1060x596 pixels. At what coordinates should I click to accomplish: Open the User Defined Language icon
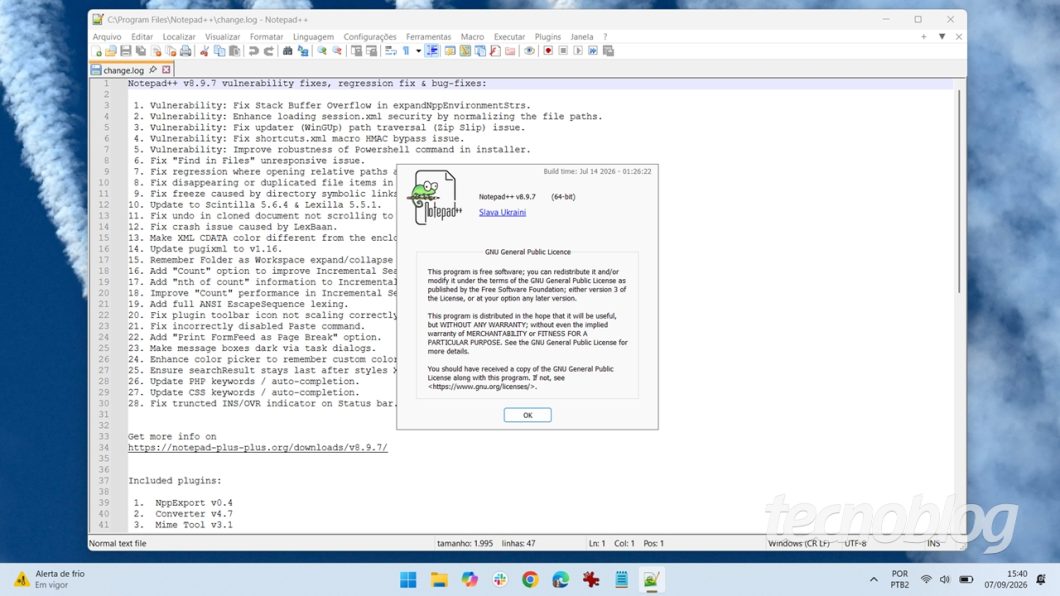[x=450, y=51]
